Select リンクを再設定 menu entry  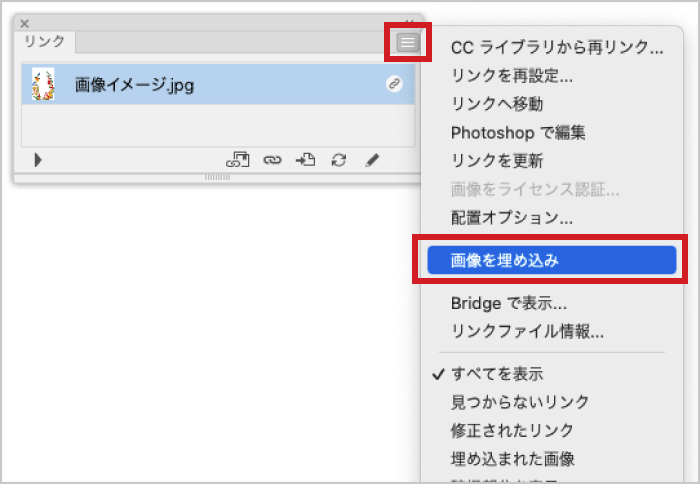coord(511,75)
